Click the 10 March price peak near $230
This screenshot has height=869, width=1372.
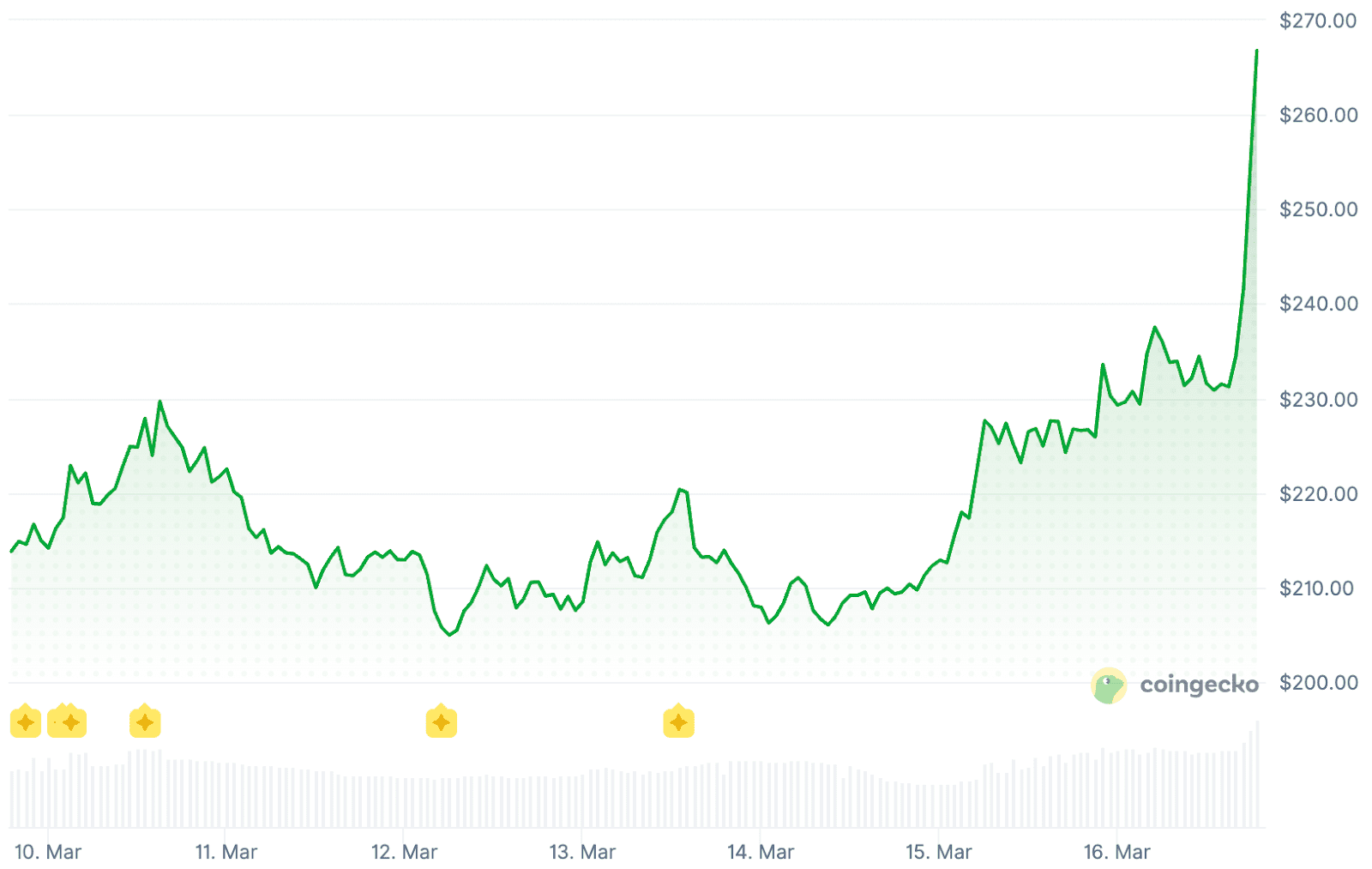point(159,401)
